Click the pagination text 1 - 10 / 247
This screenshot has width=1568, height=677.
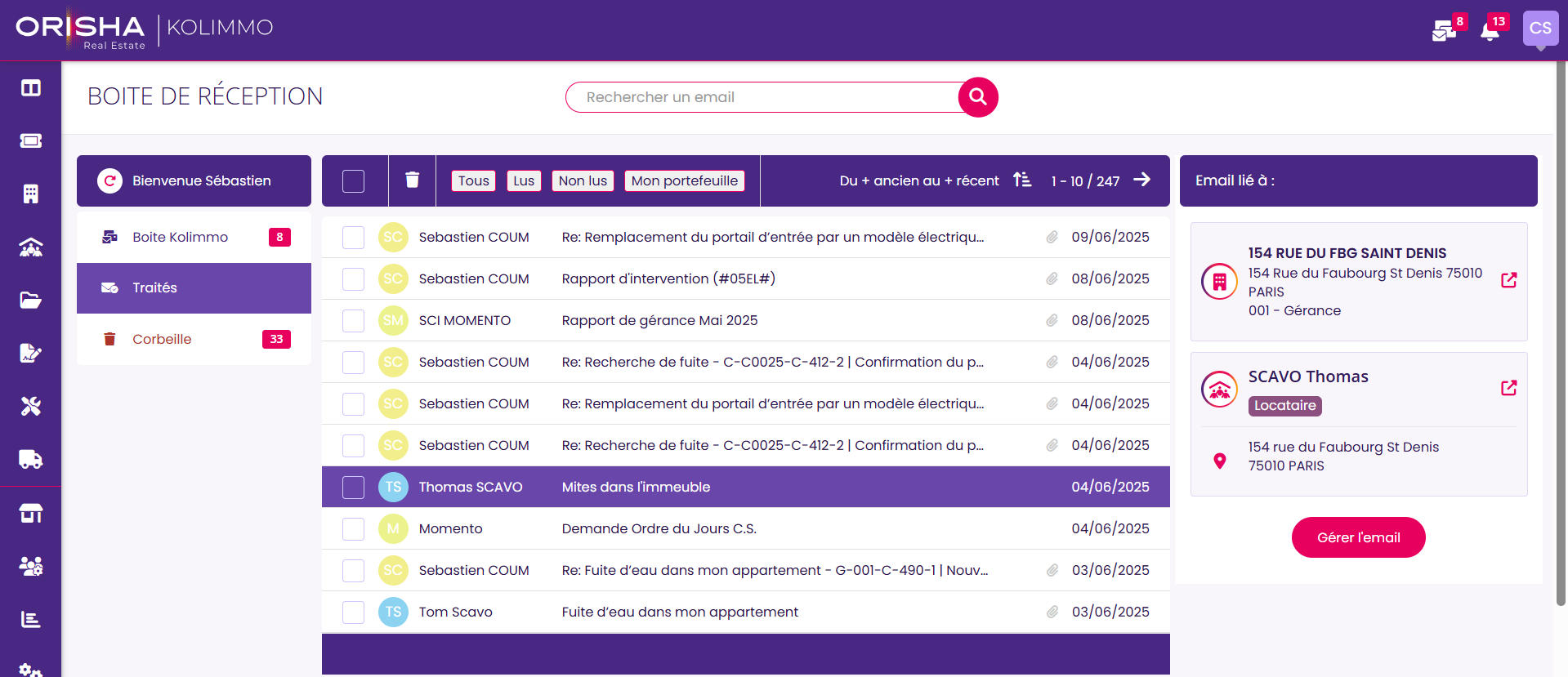point(1085,181)
